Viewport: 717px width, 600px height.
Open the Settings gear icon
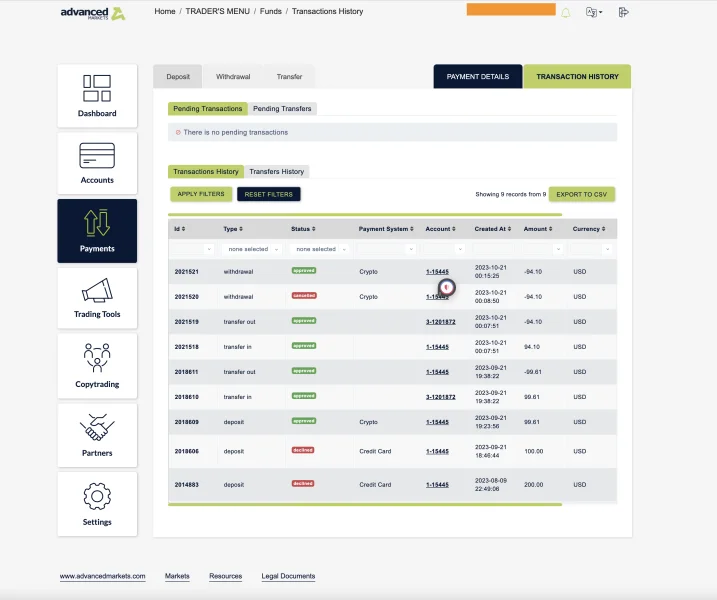[97, 496]
